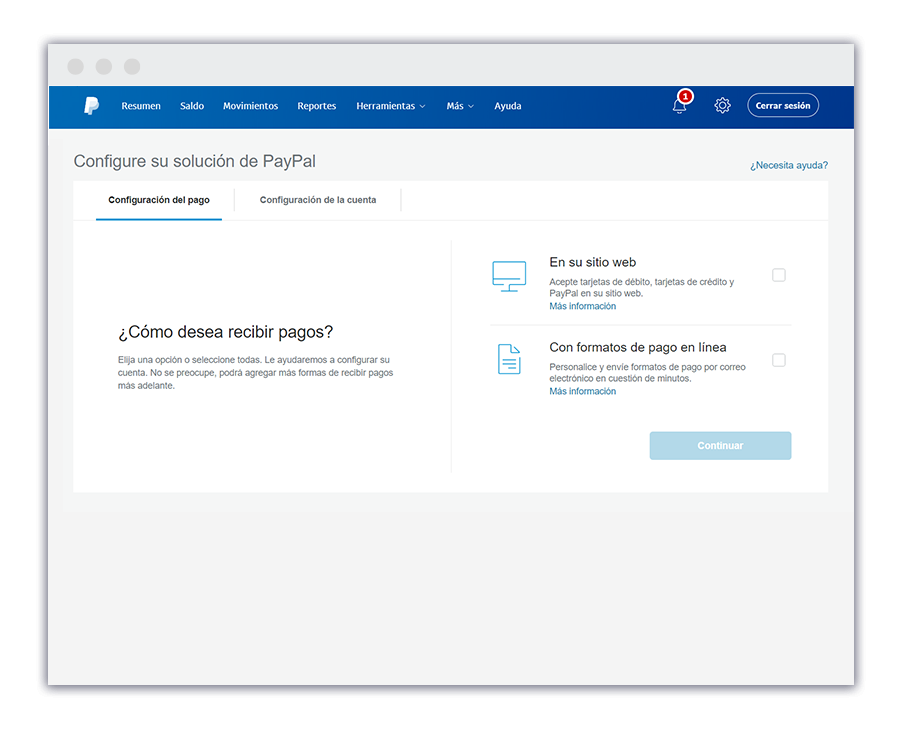This screenshot has height=733, width=900.
Task: Open the '¿Necesita ayuda?' link
Action: pyautogui.click(x=788, y=166)
